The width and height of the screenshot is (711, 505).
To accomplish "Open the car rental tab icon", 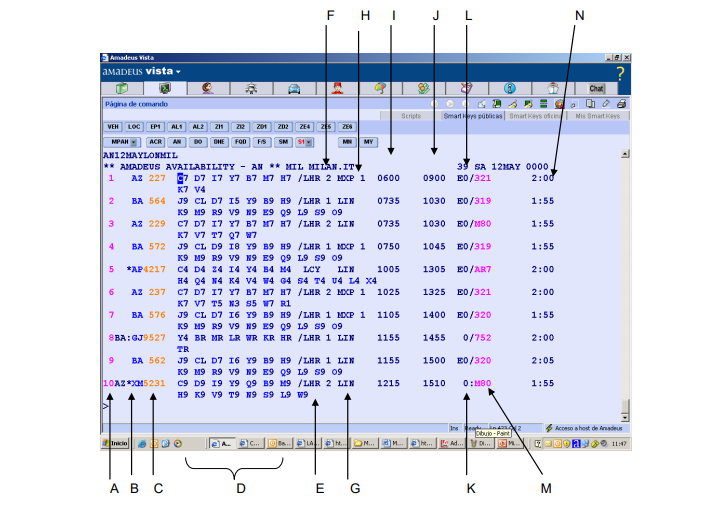I will click(x=294, y=88).
